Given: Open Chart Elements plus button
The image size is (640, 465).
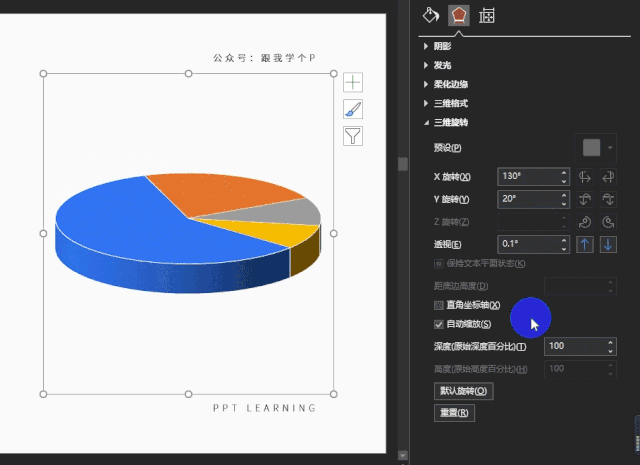Looking at the screenshot, I should tap(353, 82).
